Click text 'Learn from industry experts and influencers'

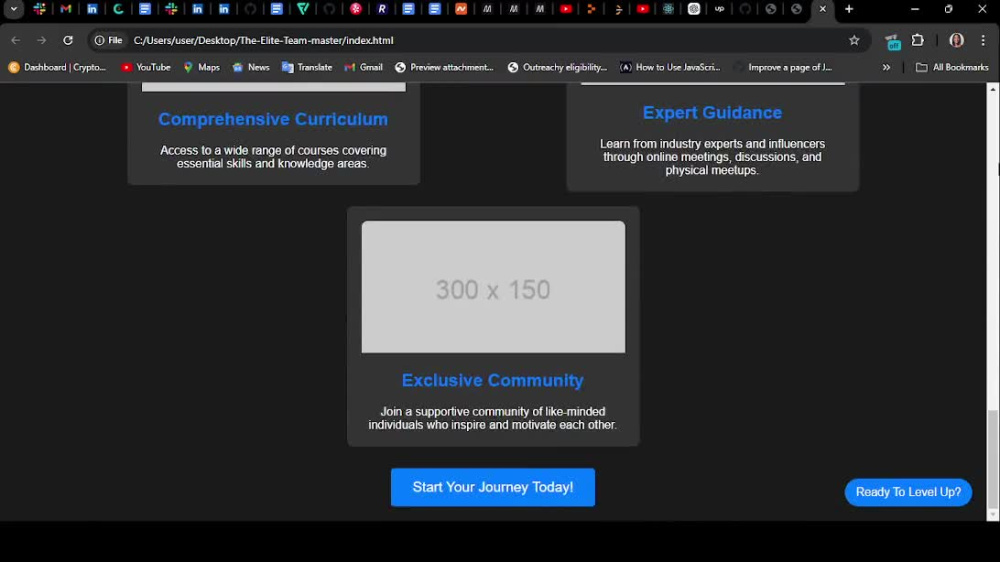click(712, 144)
